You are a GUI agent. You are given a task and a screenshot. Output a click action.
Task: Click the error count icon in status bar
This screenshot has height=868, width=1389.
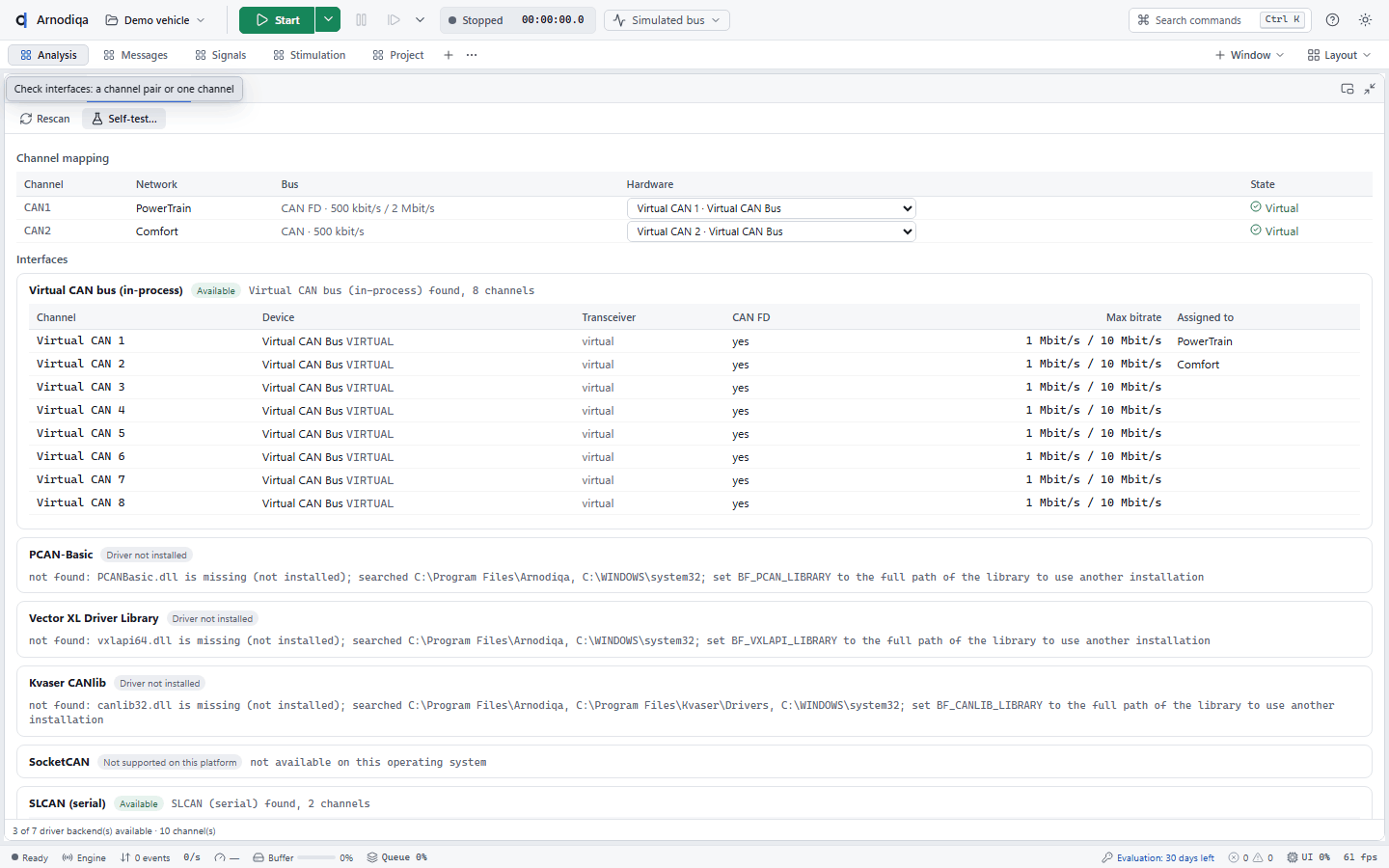point(1234,857)
